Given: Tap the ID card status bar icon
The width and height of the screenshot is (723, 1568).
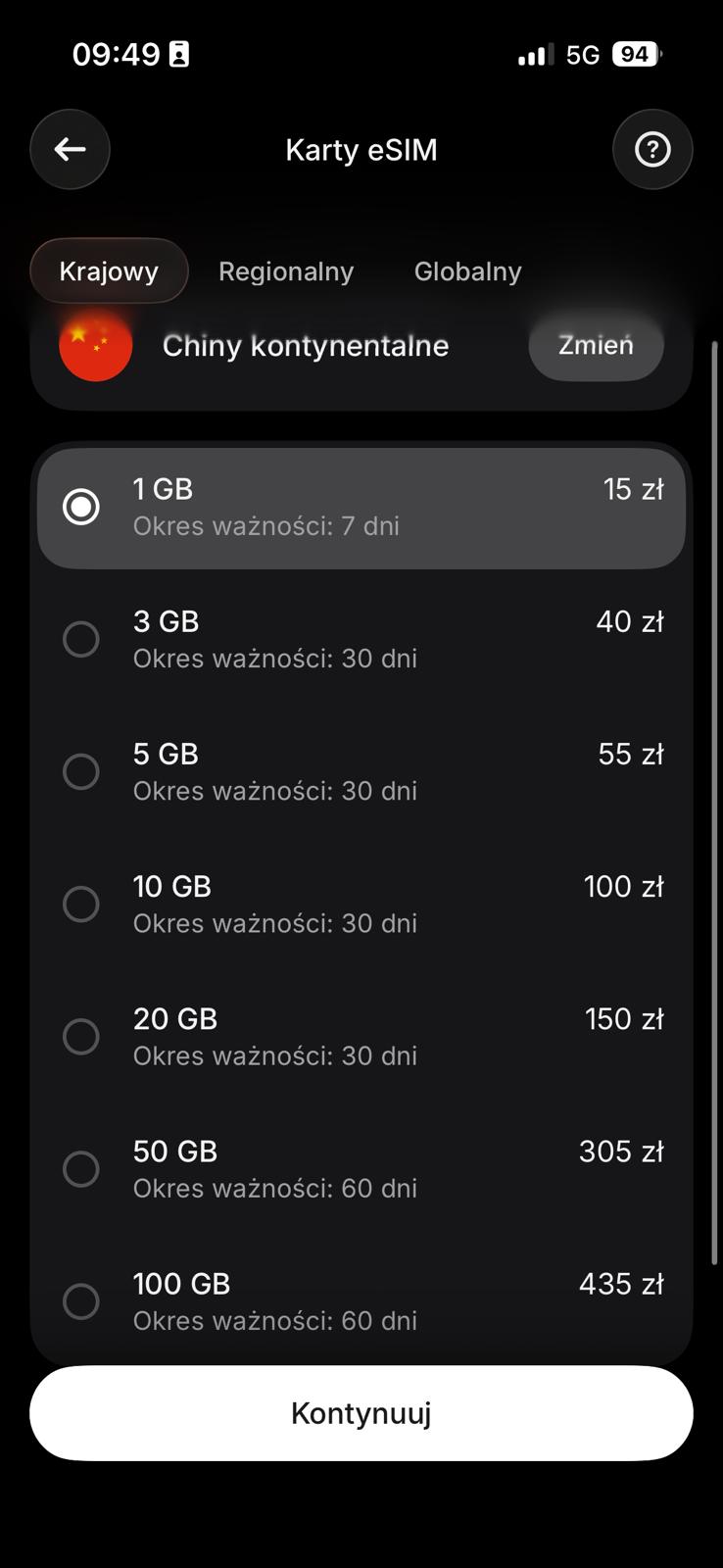Looking at the screenshot, I should click(x=179, y=55).
